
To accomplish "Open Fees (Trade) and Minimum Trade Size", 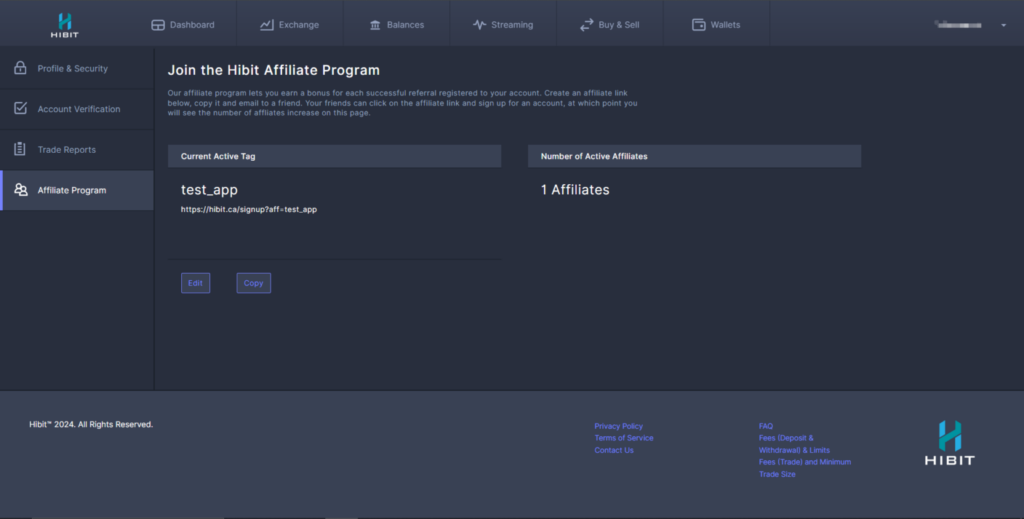I will [x=805, y=468].
